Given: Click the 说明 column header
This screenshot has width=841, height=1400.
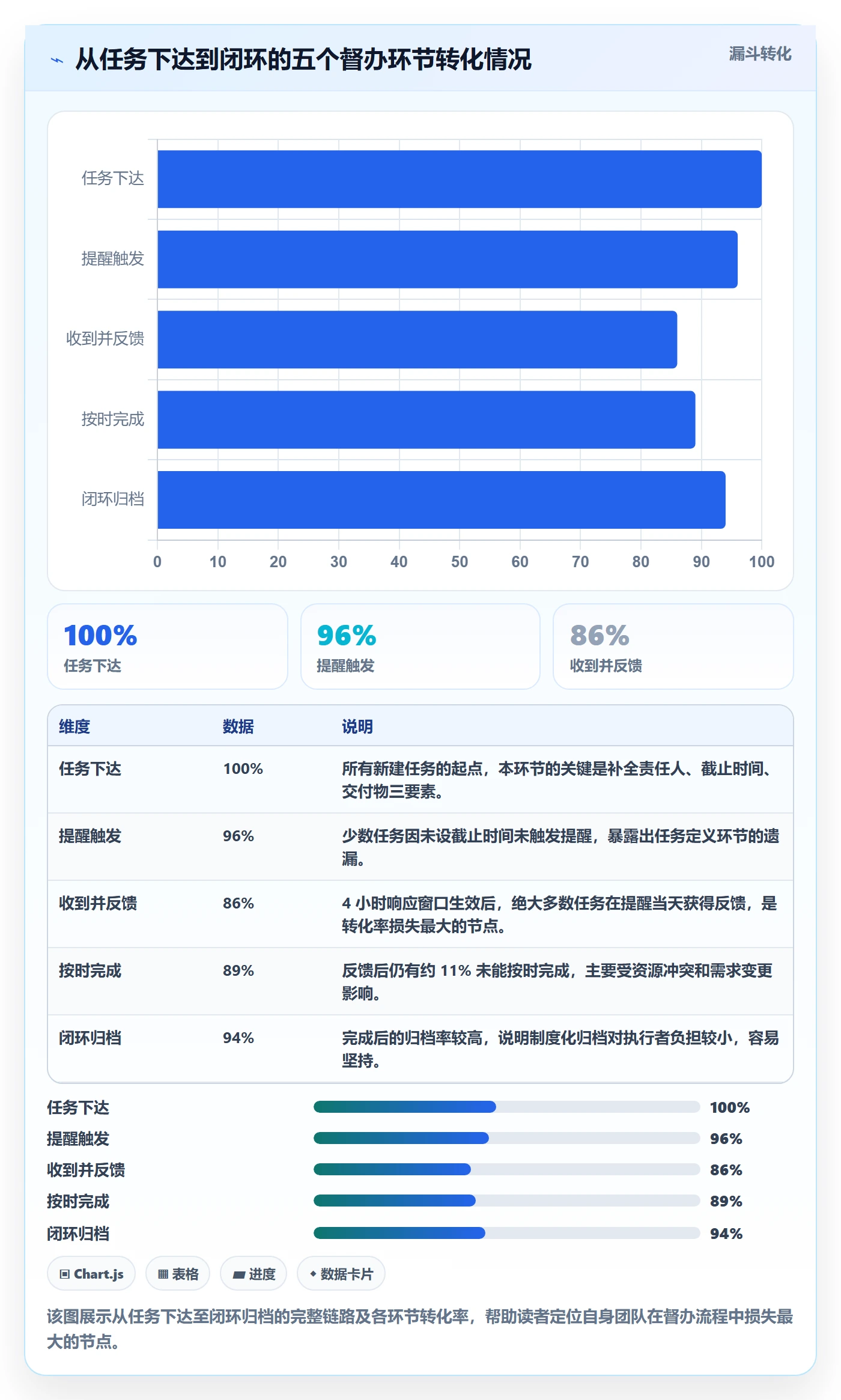Looking at the screenshot, I should 357,726.
